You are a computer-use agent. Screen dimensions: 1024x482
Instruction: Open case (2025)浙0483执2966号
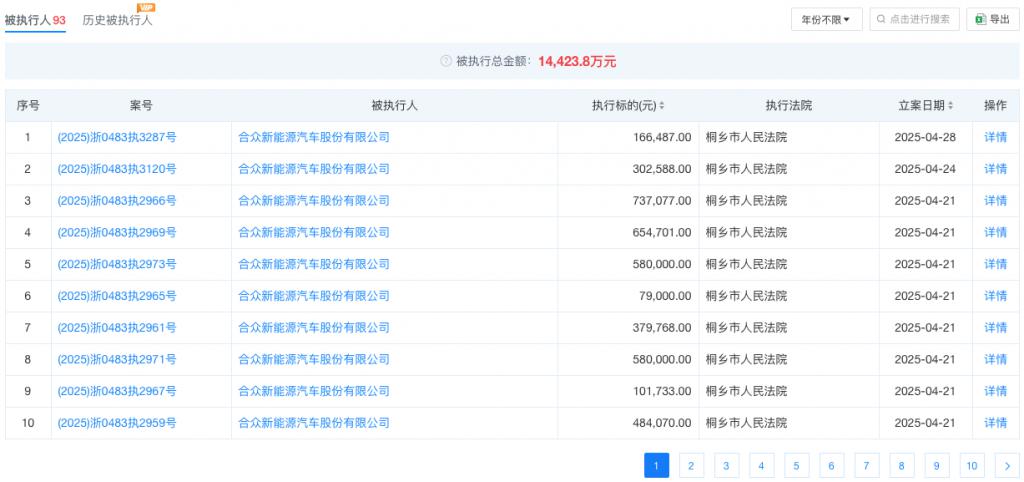coord(117,201)
